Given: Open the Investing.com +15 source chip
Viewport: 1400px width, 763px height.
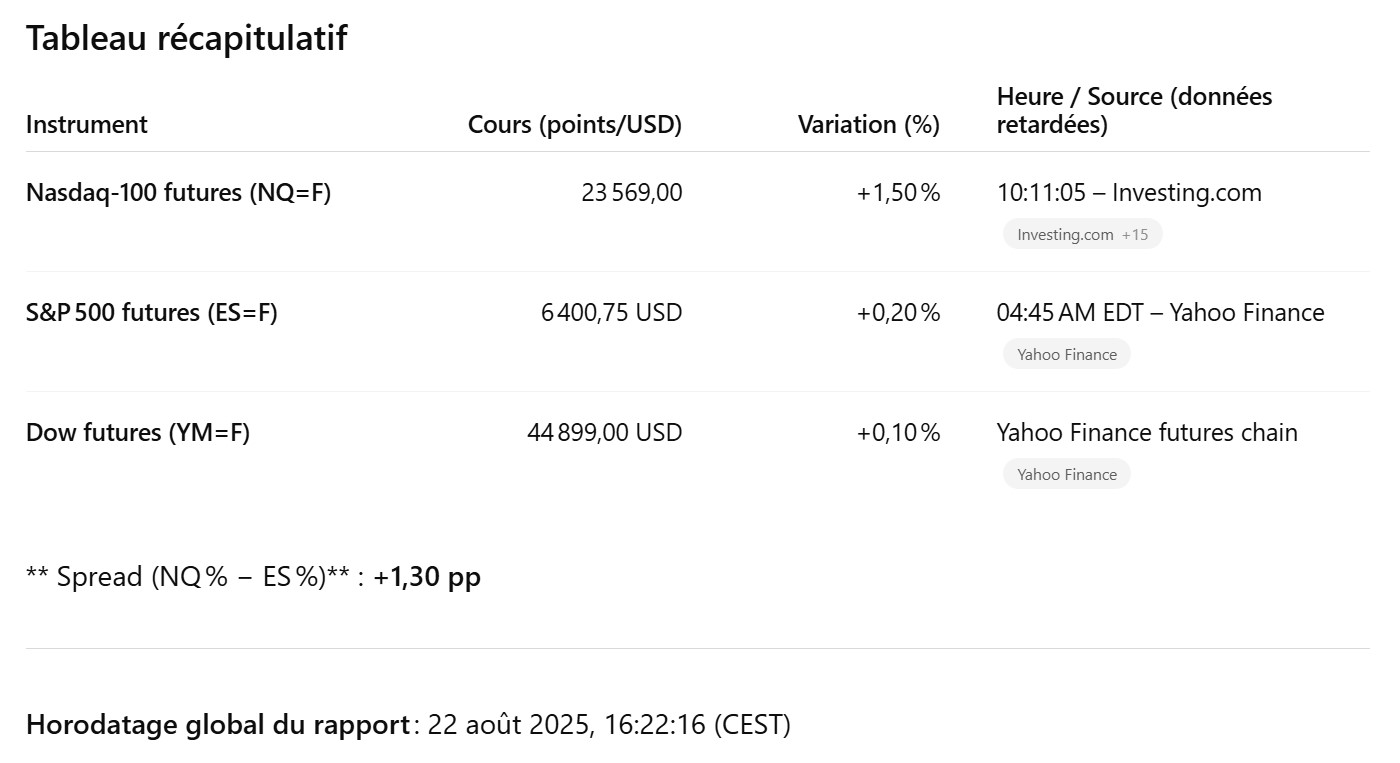Looking at the screenshot, I should 1082,235.
